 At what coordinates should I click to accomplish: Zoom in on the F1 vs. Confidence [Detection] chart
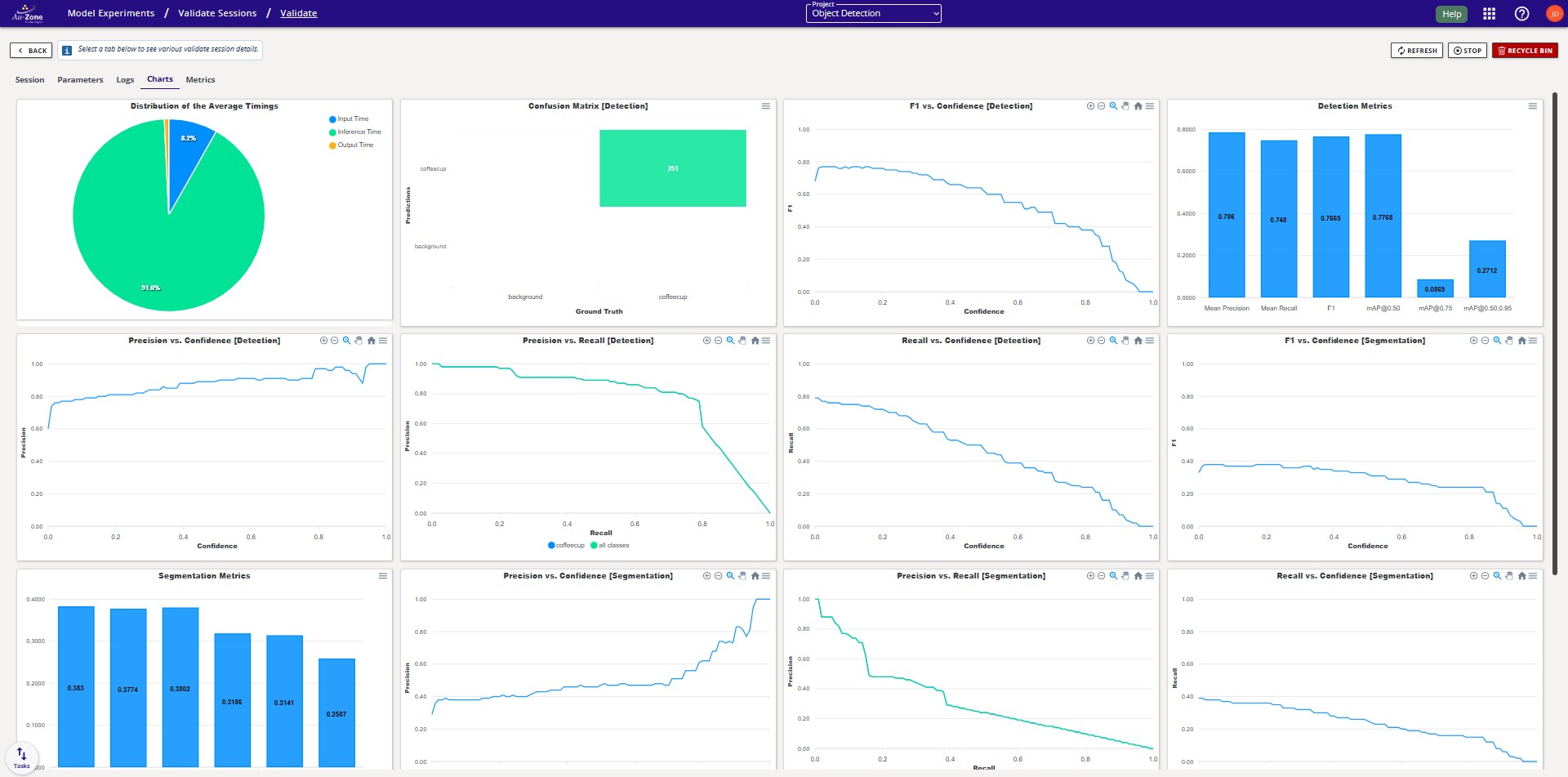[x=1089, y=106]
